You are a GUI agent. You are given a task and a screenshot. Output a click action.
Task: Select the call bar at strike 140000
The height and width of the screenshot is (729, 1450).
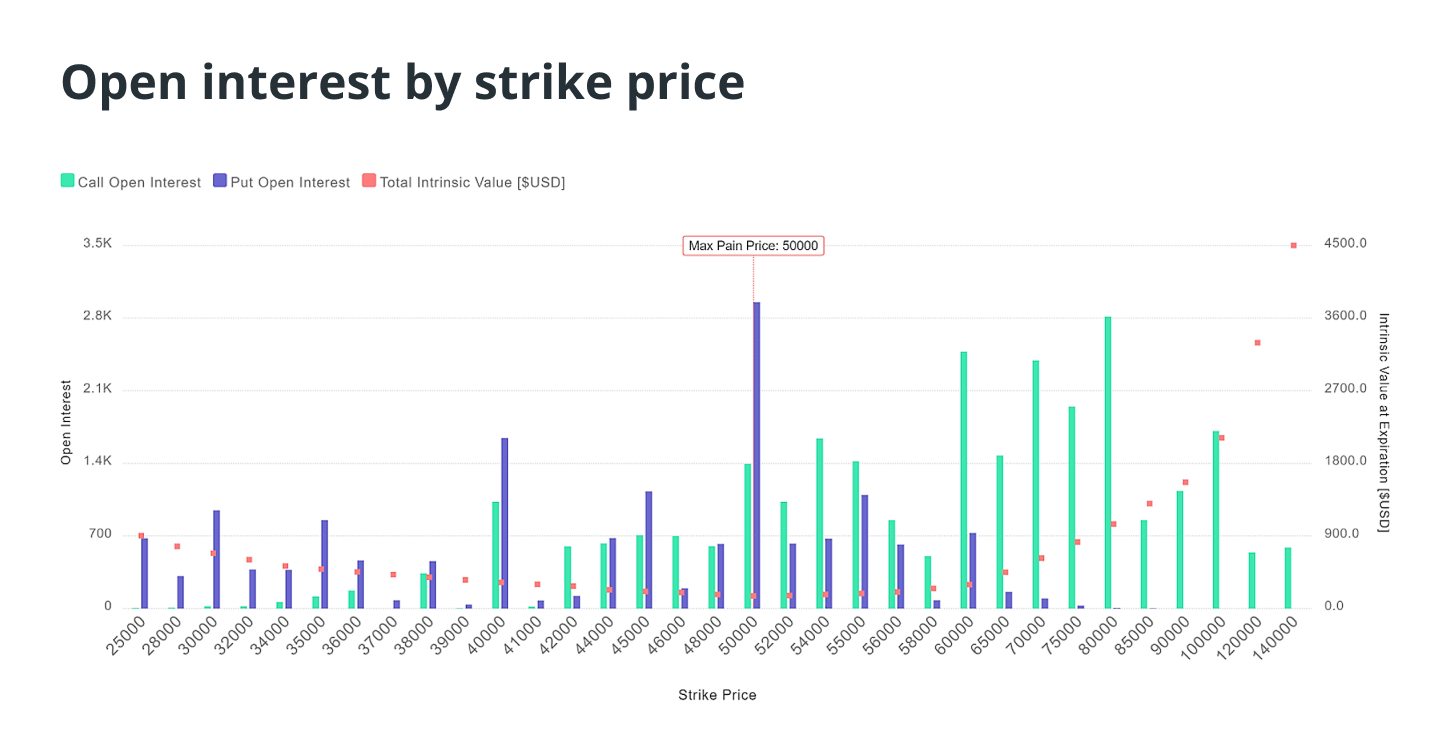point(1288,578)
